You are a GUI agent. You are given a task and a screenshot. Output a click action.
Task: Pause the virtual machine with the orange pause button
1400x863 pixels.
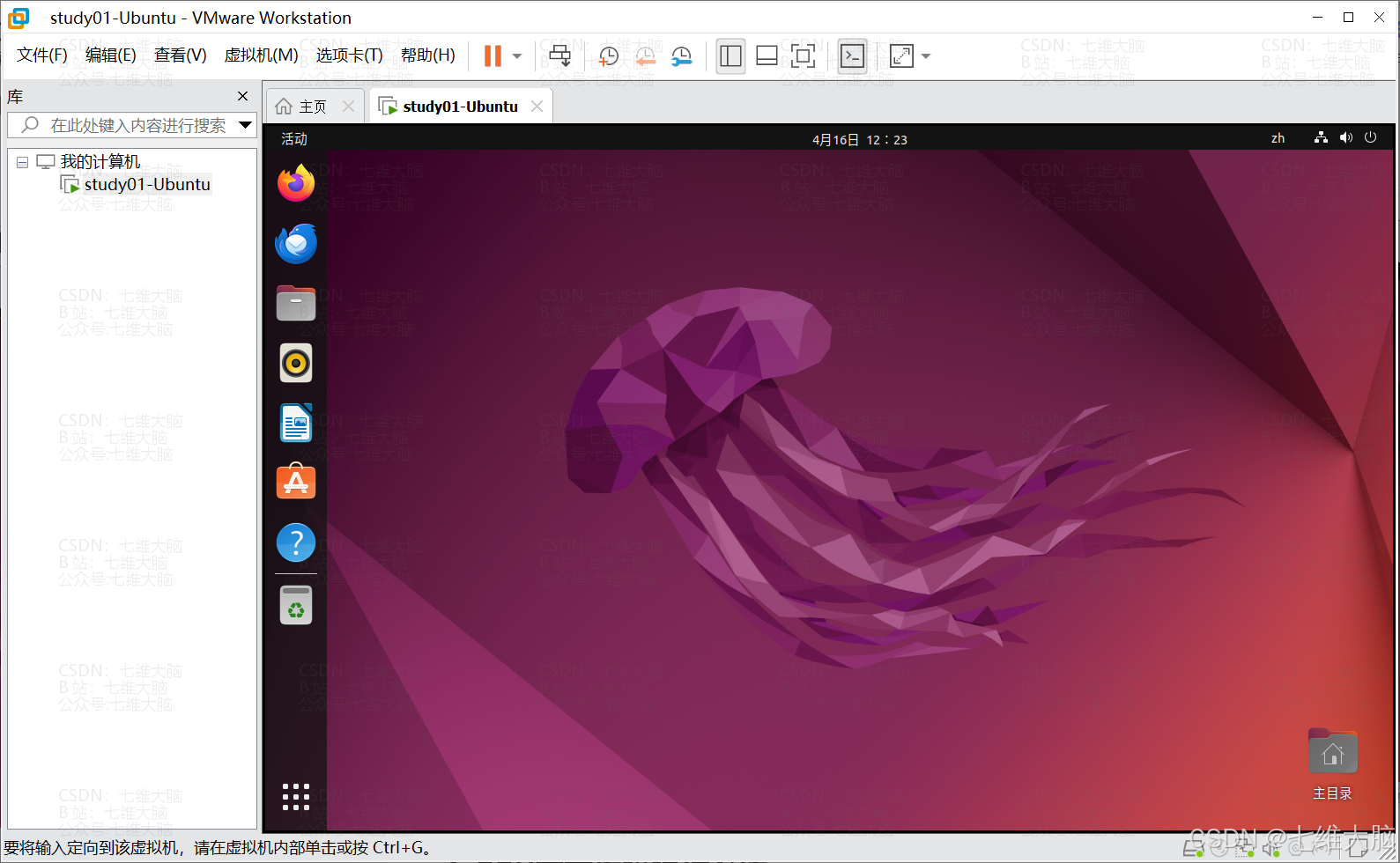coord(493,56)
